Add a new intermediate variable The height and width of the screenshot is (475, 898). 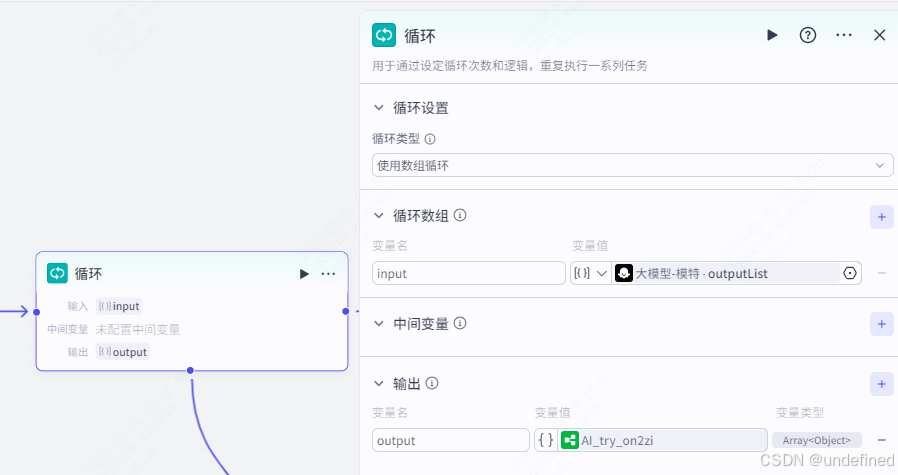tap(881, 324)
